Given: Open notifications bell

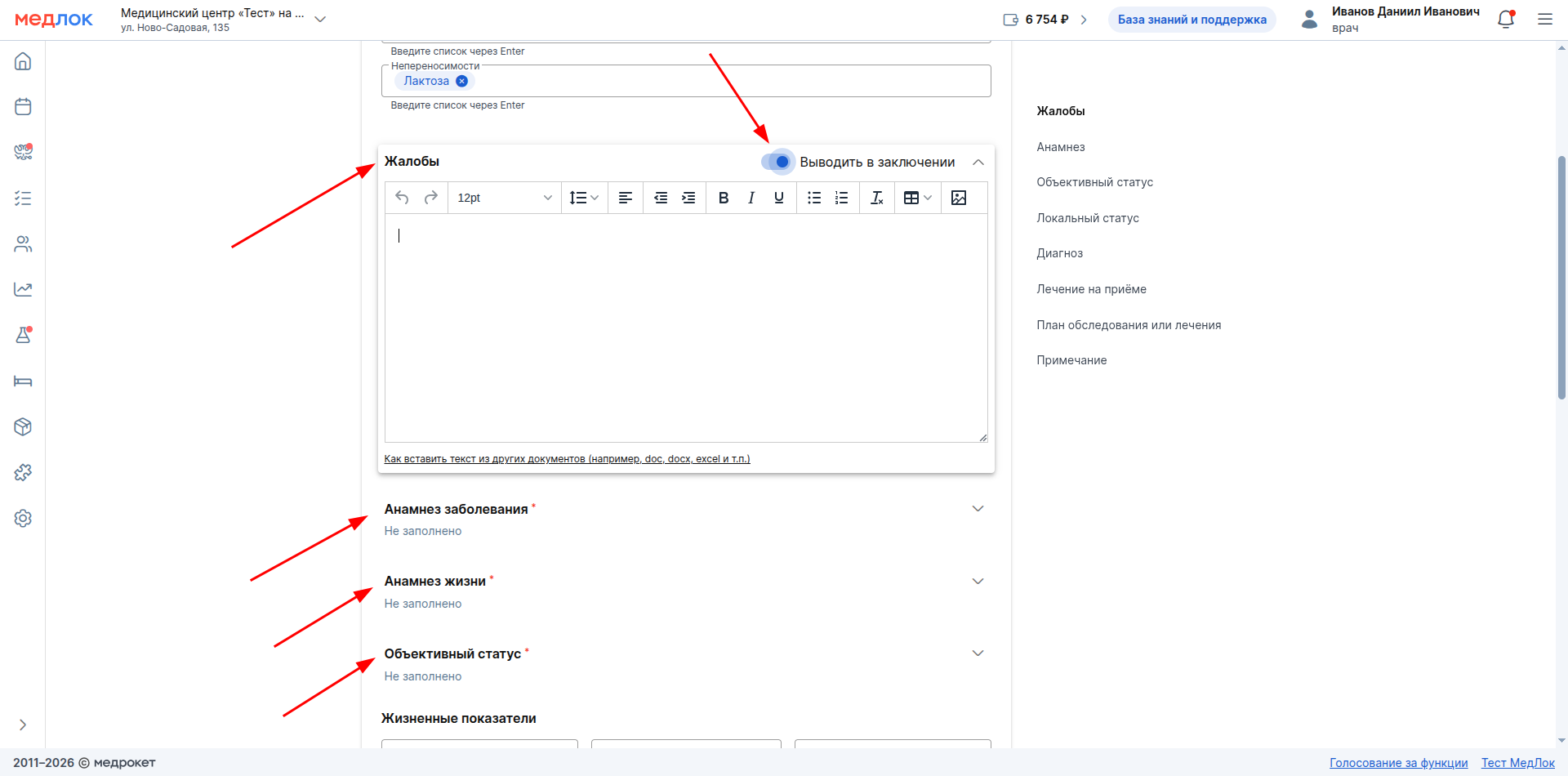Looking at the screenshot, I should [1505, 20].
